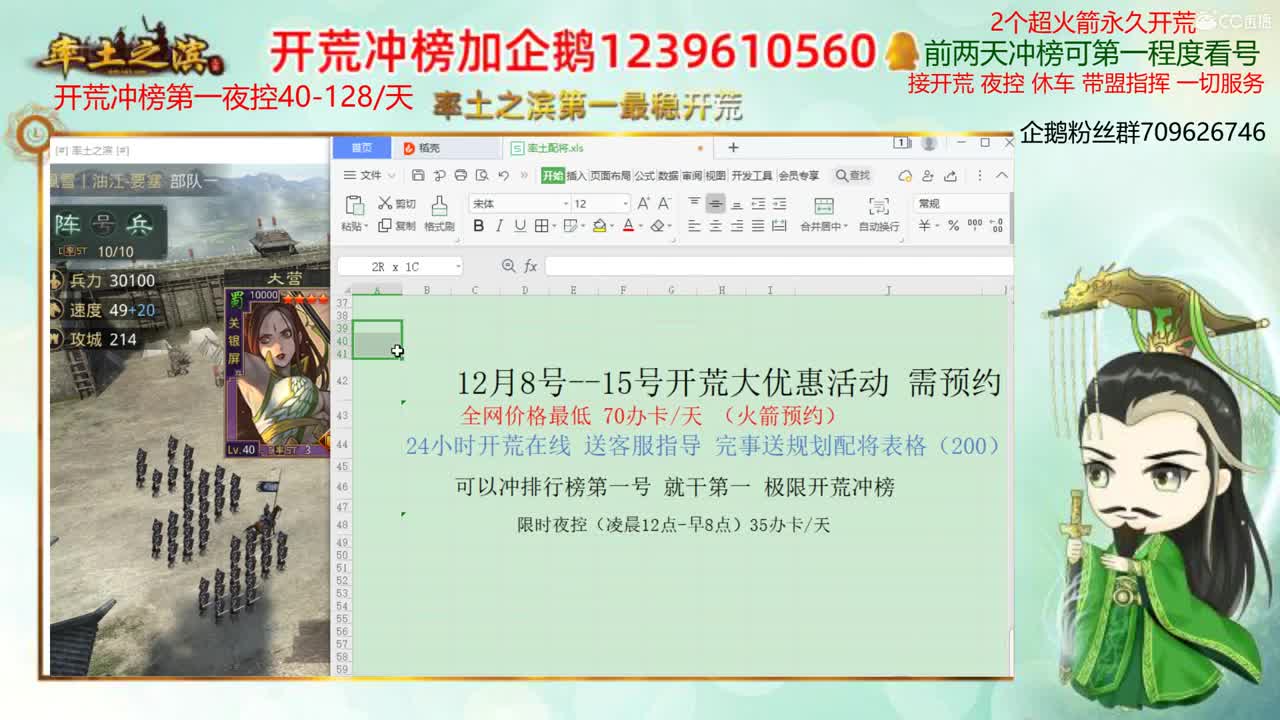Toggle Italic formatting

click(x=499, y=226)
